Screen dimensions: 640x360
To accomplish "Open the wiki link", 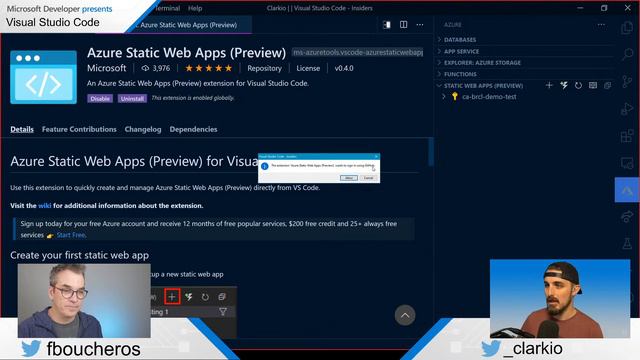I will pos(44,206).
